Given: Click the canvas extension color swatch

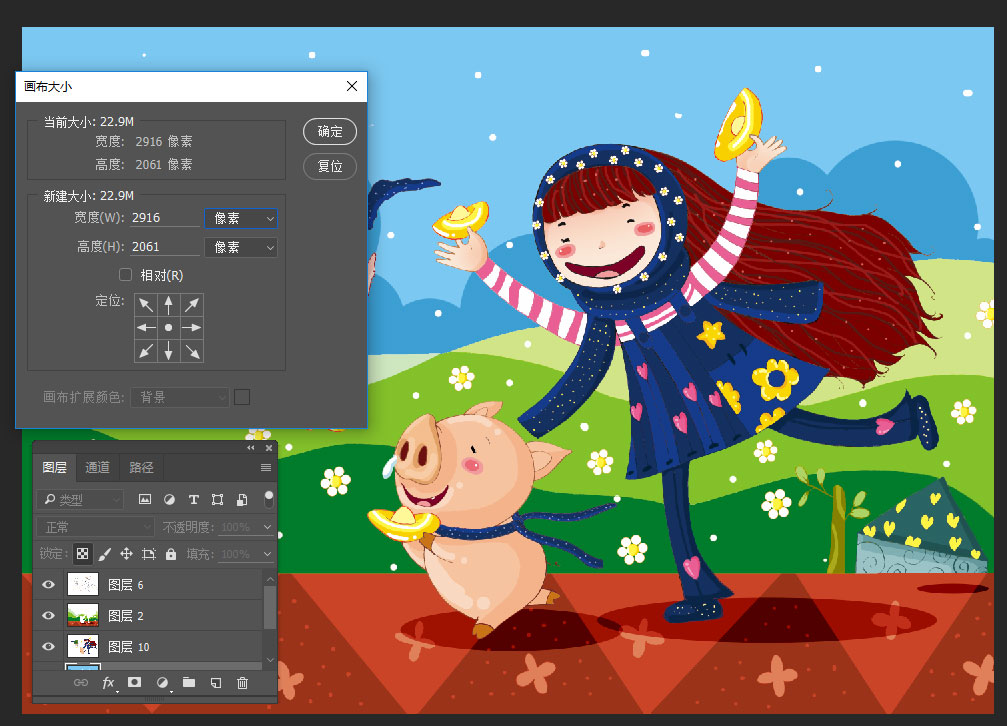Looking at the screenshot, I should pos(242,397).
